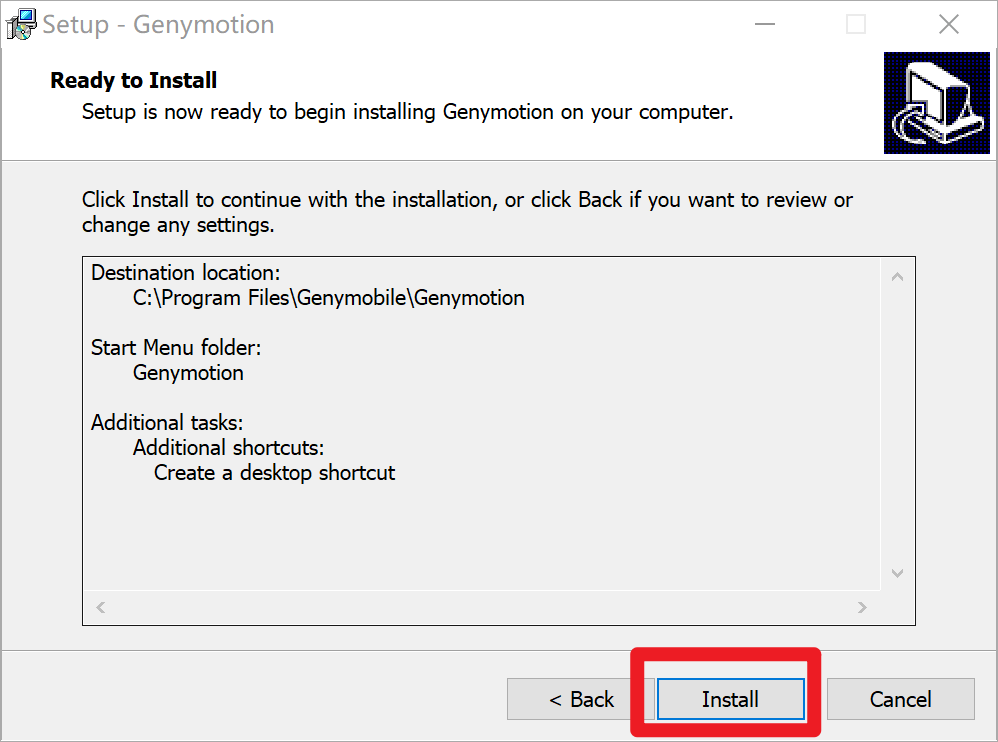Go back with the Back button
Image resolution: width=998 pixels, height=742 pixels.
click(580, 699)
